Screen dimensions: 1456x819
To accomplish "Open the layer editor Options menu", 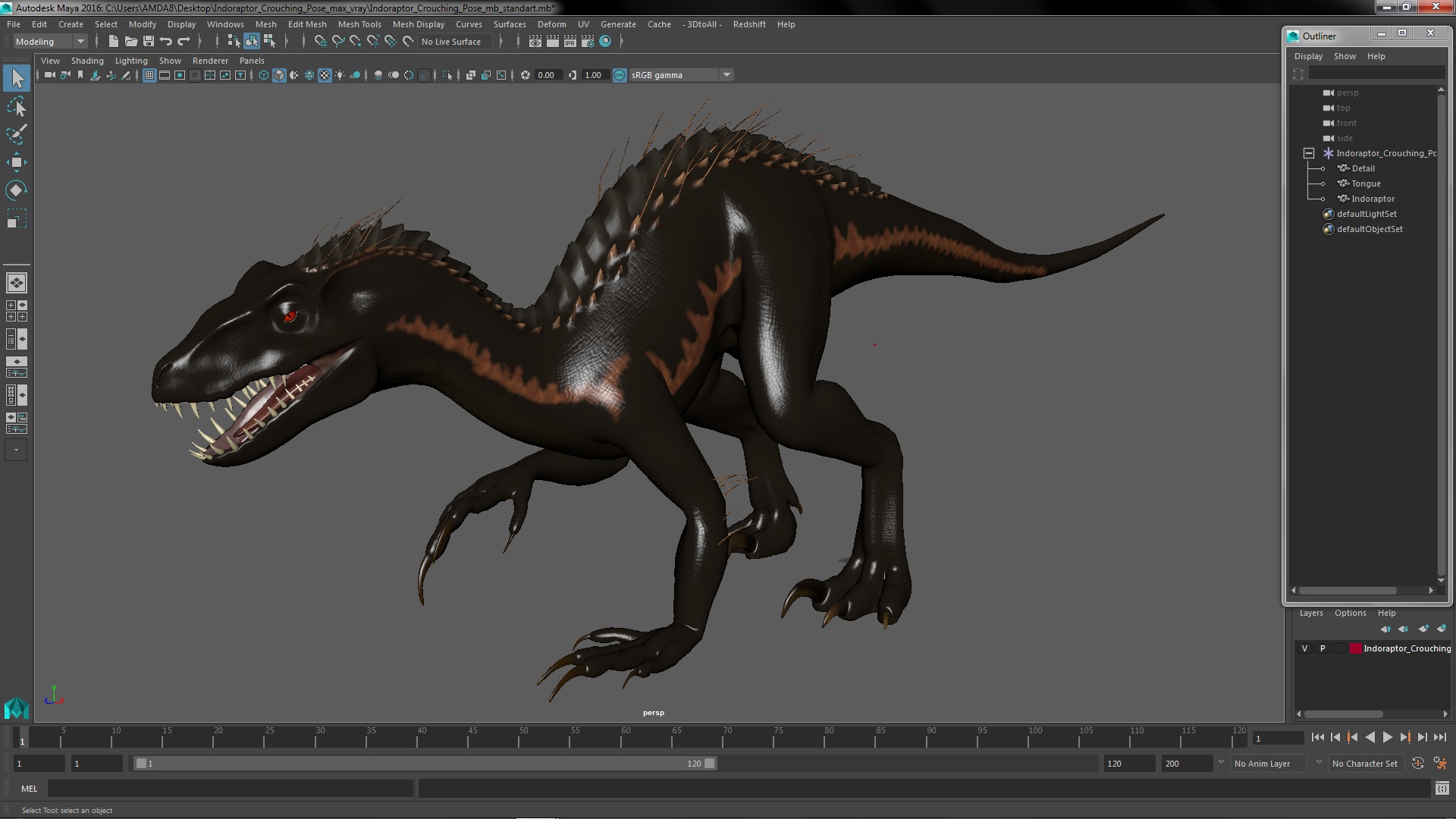I will point(1351,613).
